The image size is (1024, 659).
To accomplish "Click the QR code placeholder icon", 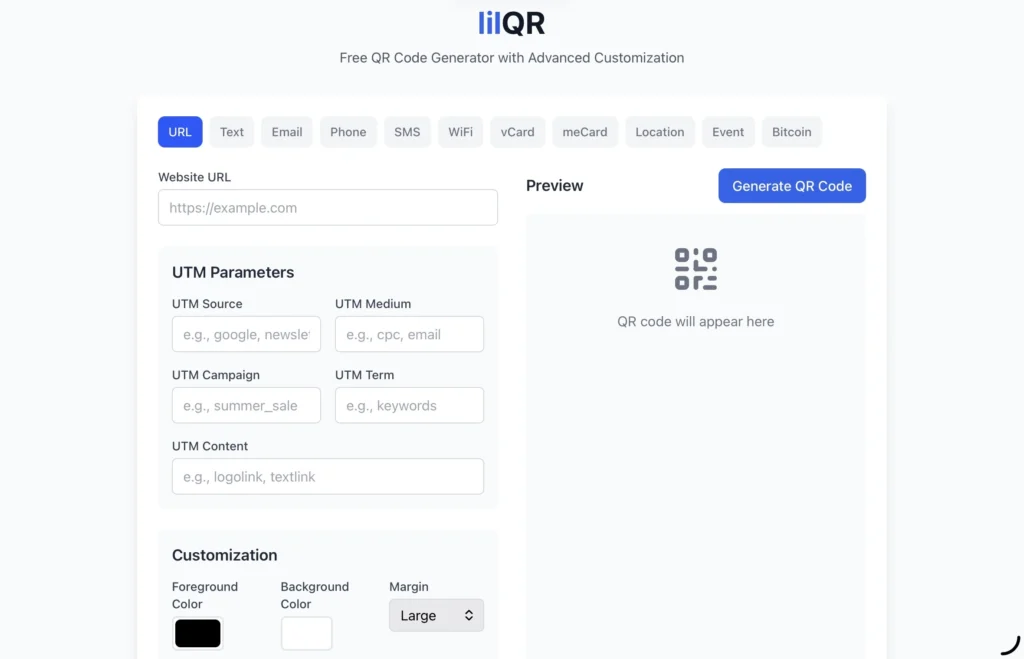I will 695,269.
